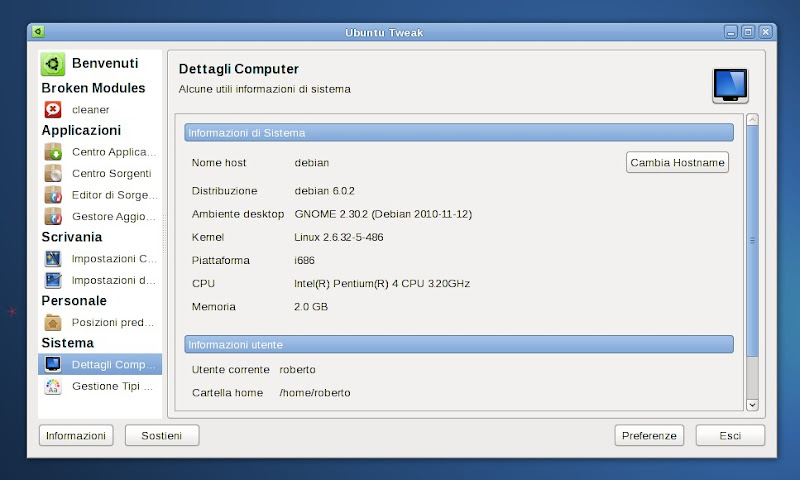The image size is (800, 480).
Task: Close the Ubuntu Tweak window
Action: [765, 32]
